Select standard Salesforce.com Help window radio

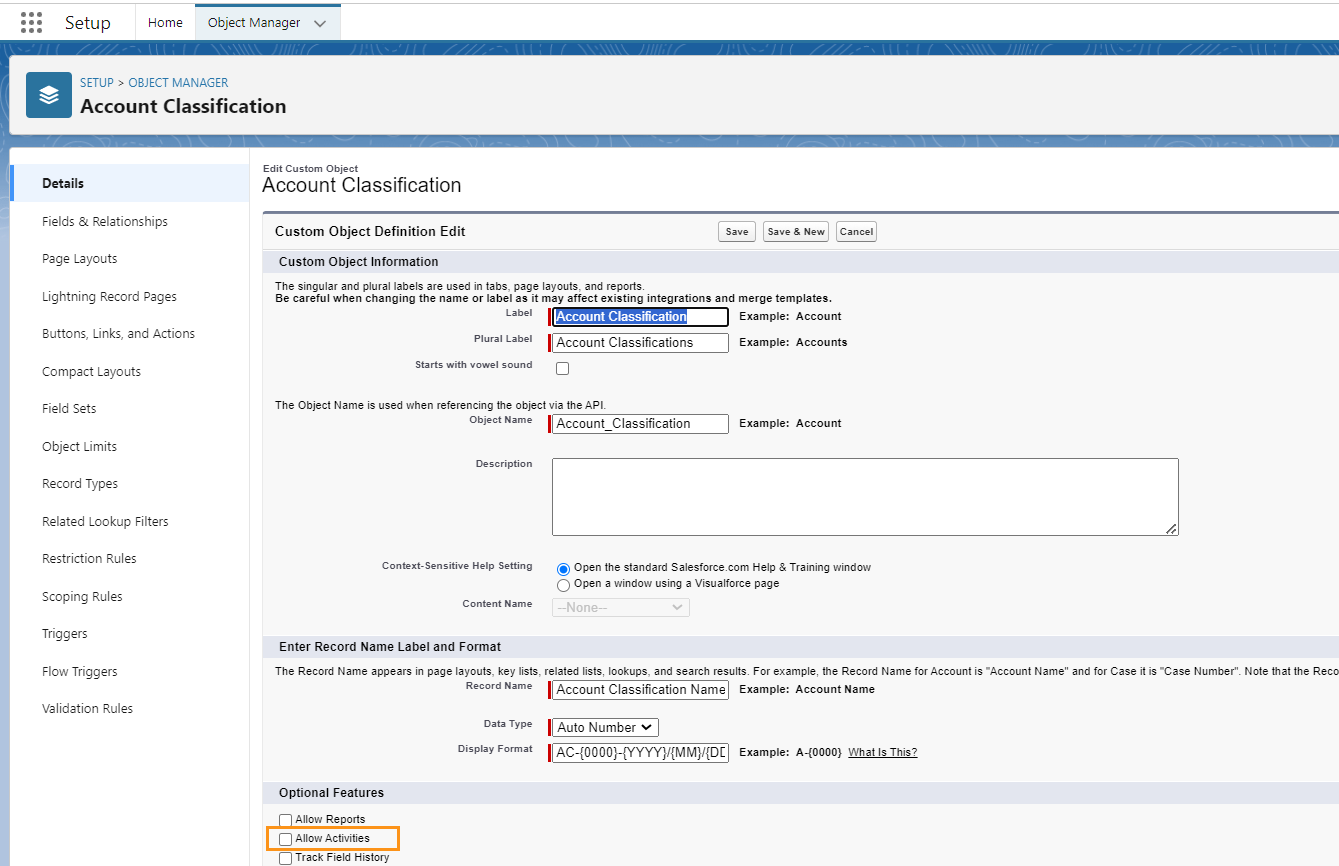(x=563, y=568)
